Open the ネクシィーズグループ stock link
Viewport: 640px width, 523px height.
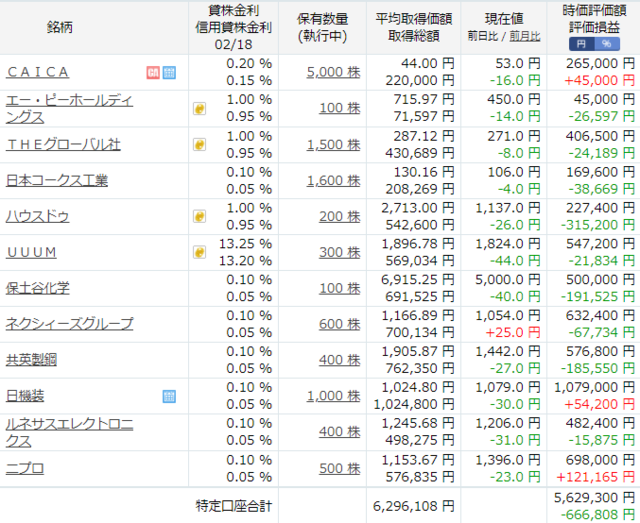click(69, 324)
